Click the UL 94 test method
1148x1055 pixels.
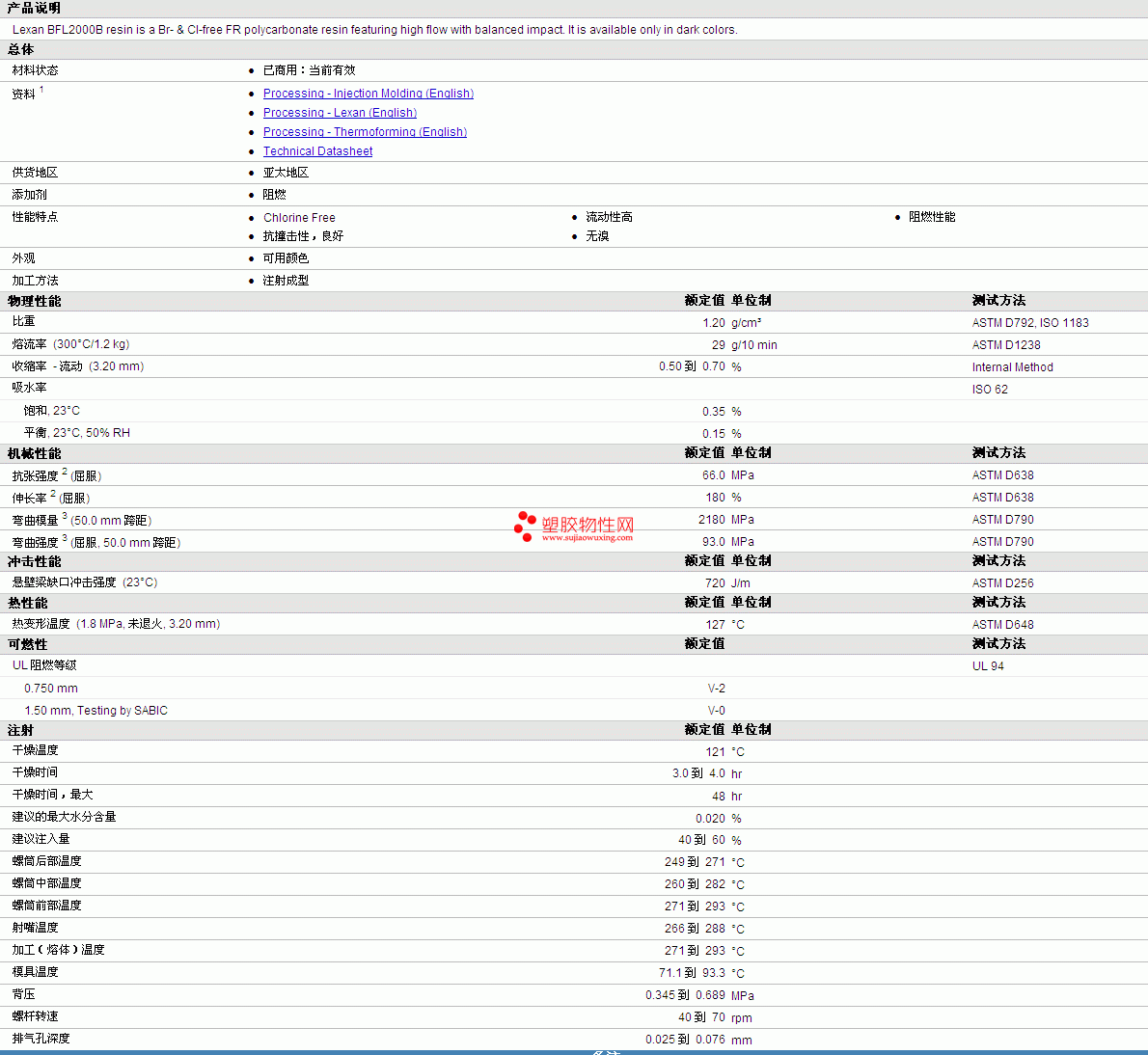tap(988, 666)
